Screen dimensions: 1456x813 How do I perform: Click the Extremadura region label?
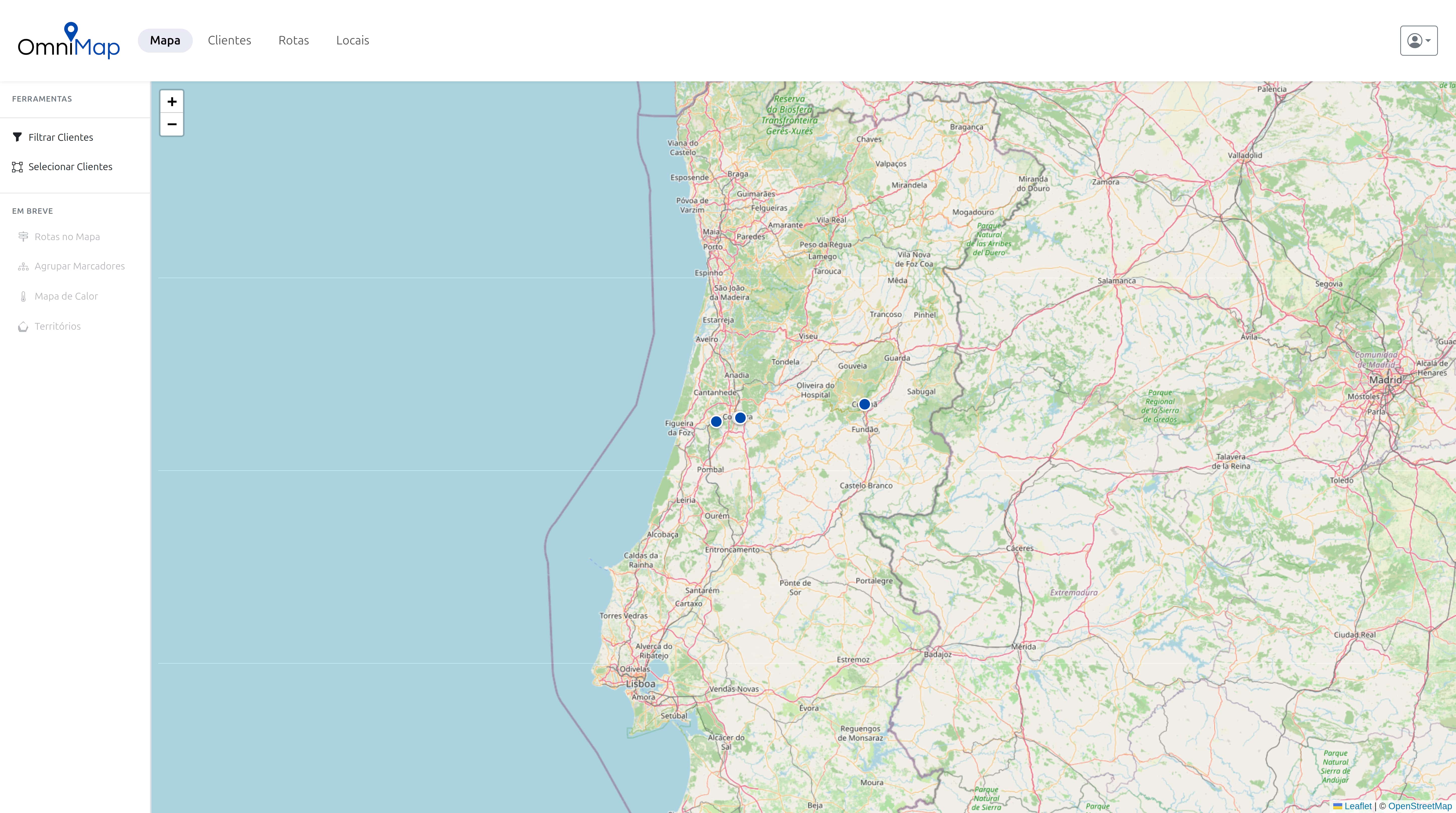1074,593
